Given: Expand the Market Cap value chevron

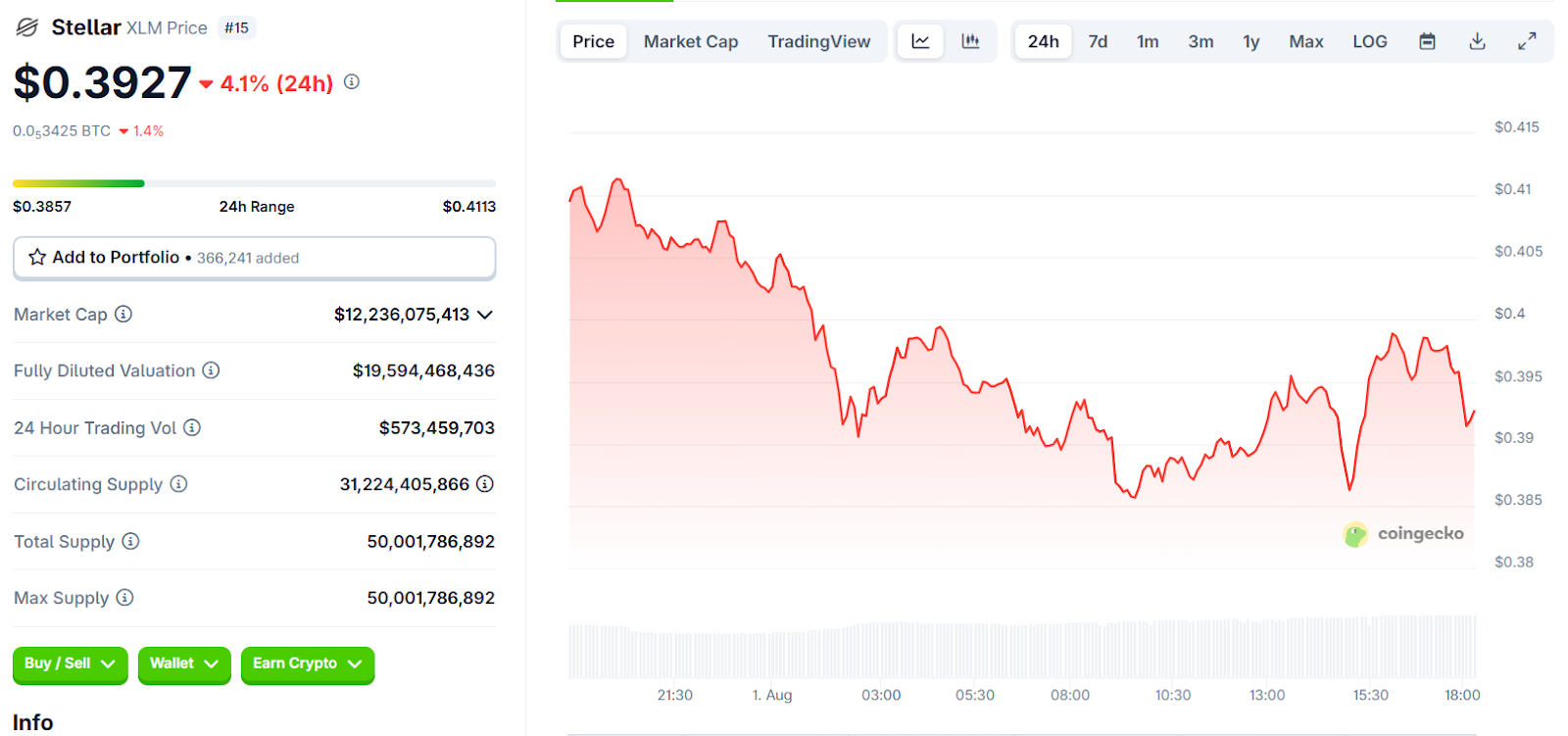Looking at the screenshot, I should coord(485,315).
